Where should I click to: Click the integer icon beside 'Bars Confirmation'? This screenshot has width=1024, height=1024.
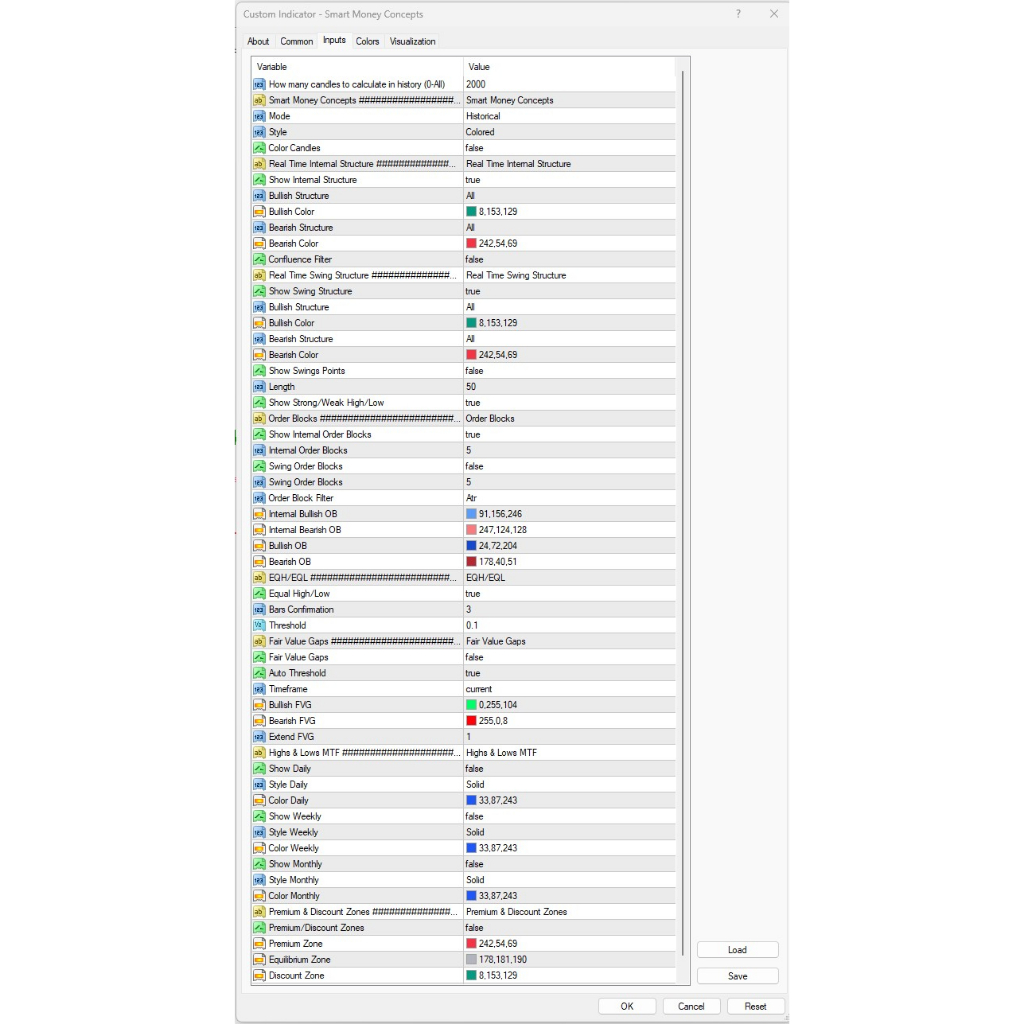pyautogui.click(x=259, y=609)
